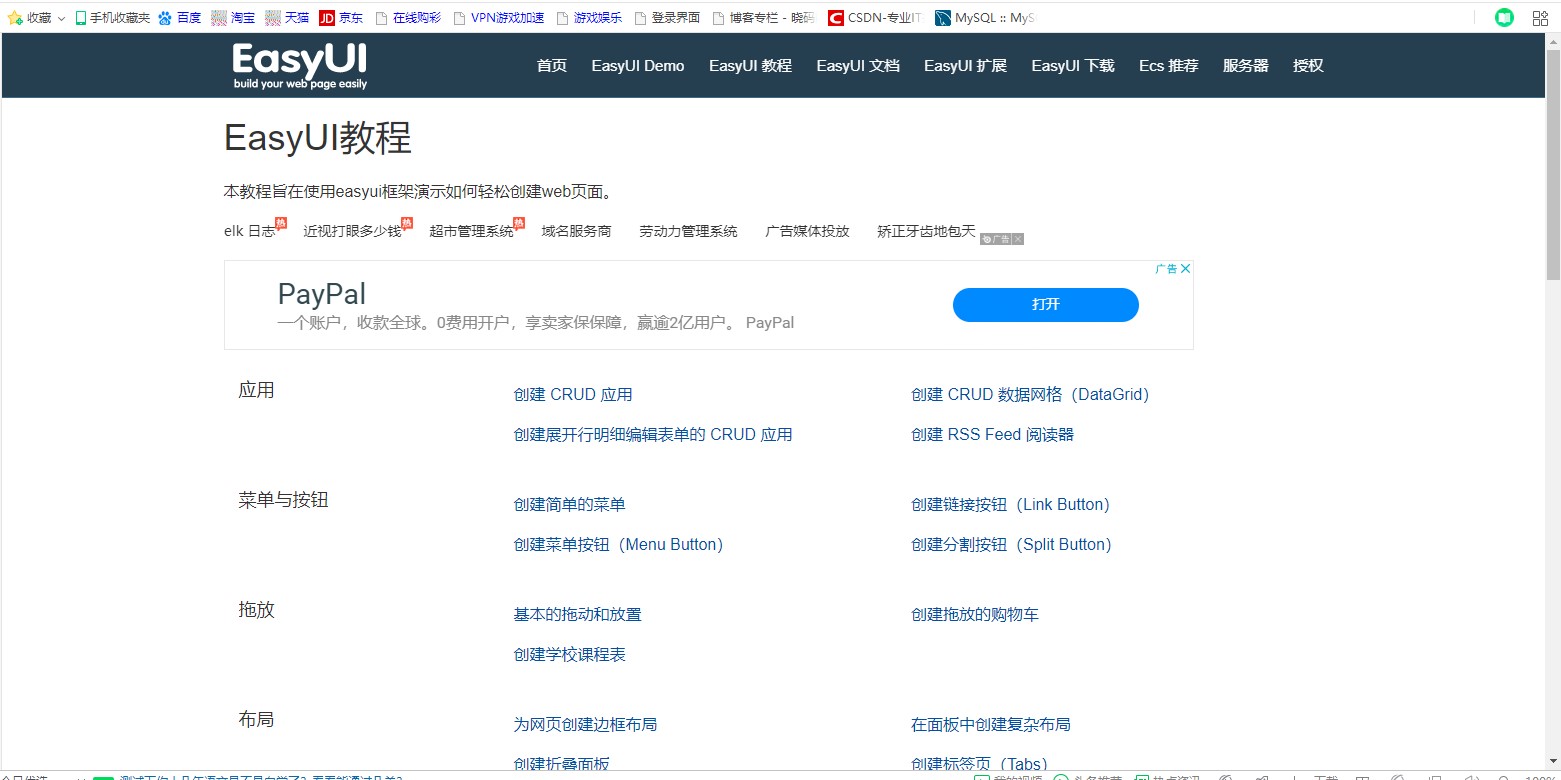Open the EasyUI 下载 nav item
This screenshot has width=1561, height=780.
coord(1073,66)
